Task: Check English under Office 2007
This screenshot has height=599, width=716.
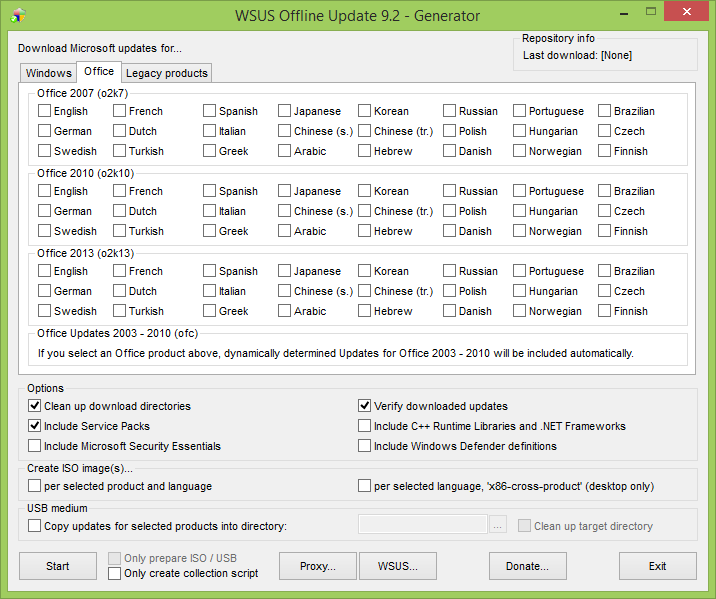Action: click(x=45, y=111)
